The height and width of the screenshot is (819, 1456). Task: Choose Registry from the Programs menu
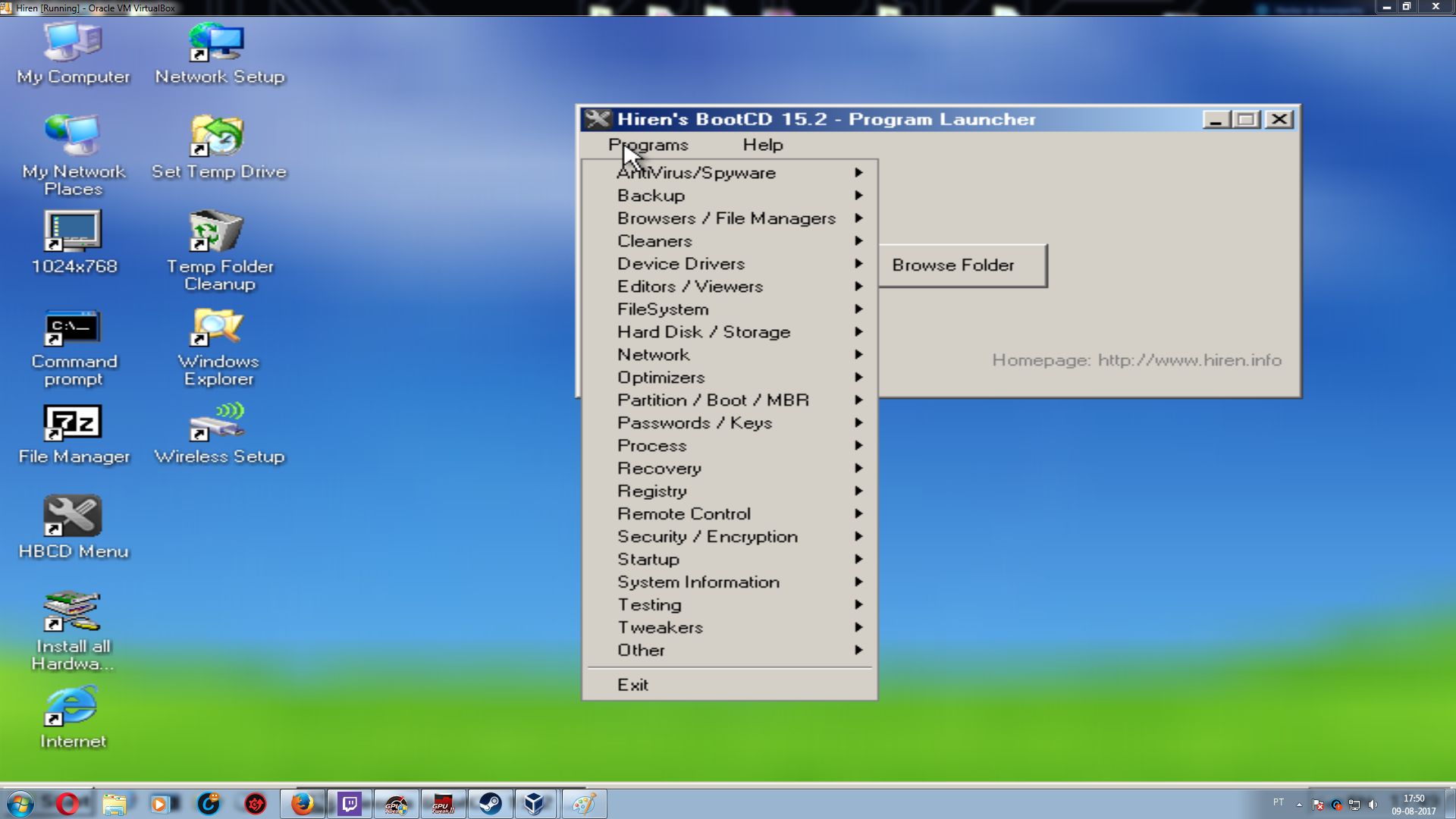pyautogui.click(x=730, y=491)
